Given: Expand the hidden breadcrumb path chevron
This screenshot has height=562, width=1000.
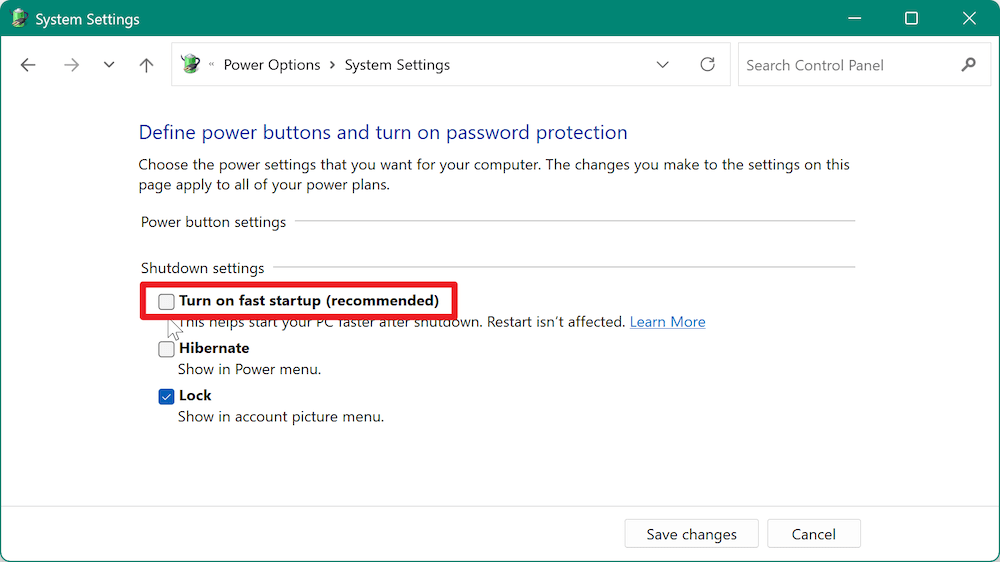Looking at the screenshot, I should pos(211,65).
